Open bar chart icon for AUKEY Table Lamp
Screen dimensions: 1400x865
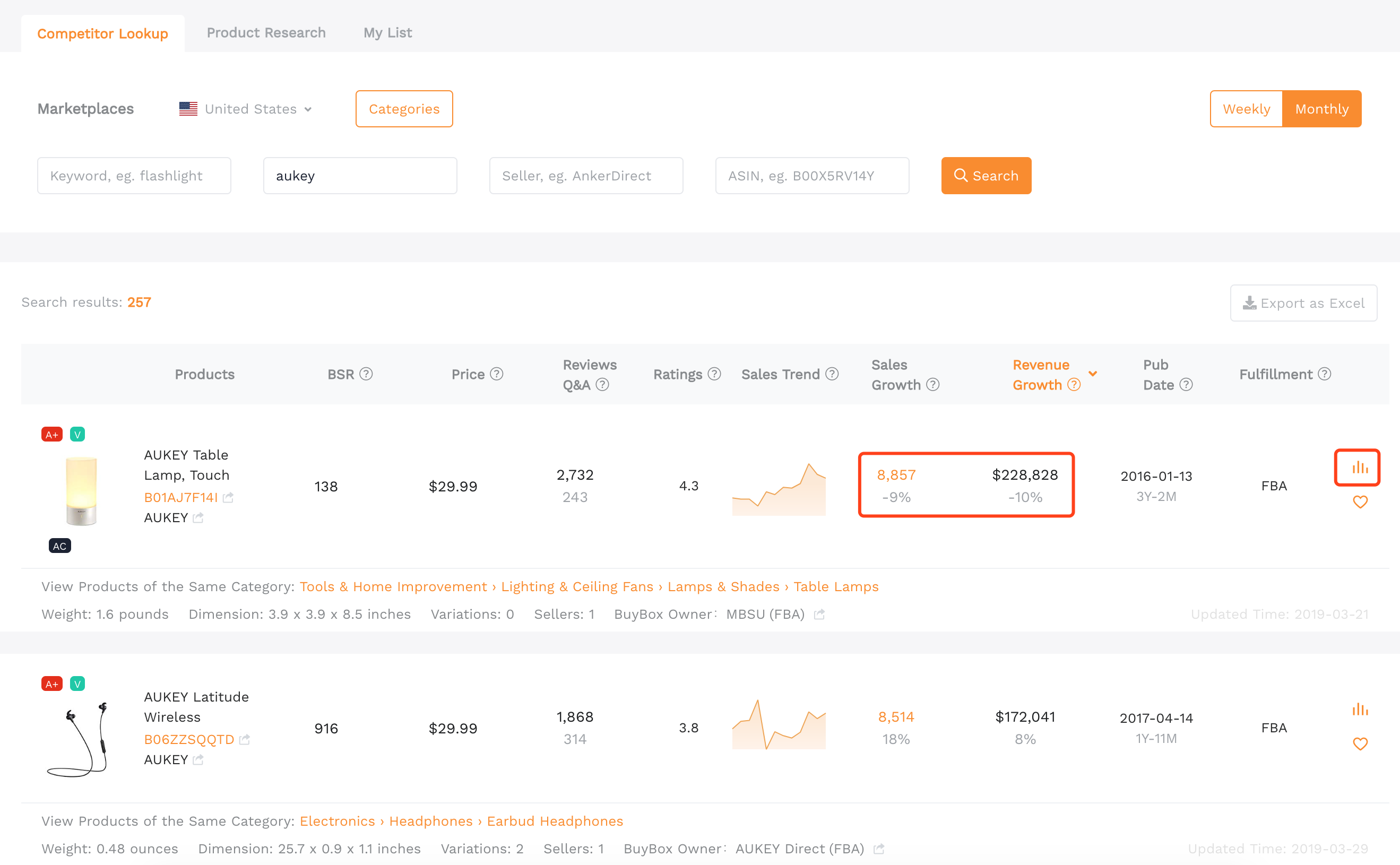click(x=1359, y=468)
